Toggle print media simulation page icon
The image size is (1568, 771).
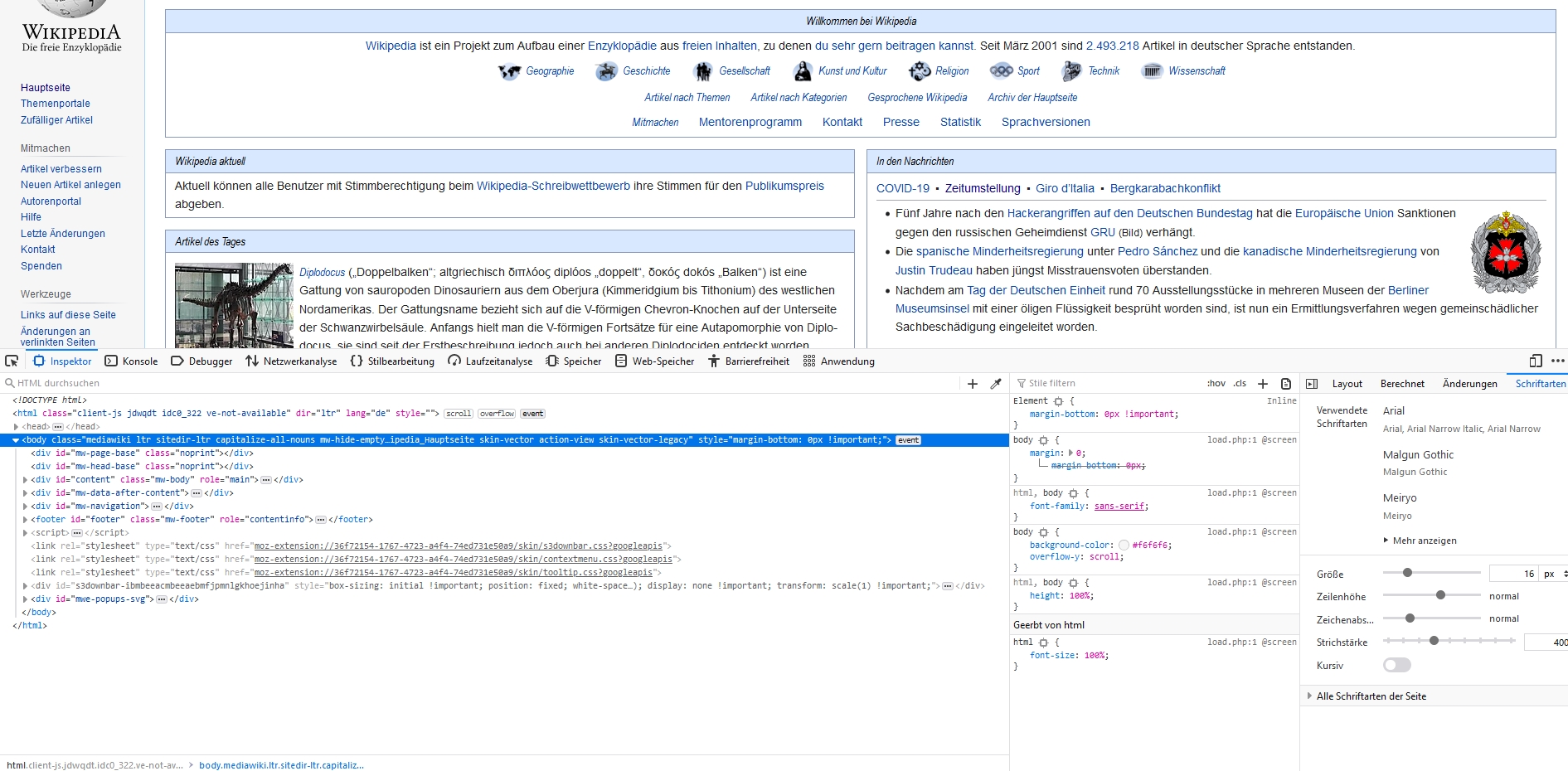(1286, 384)
